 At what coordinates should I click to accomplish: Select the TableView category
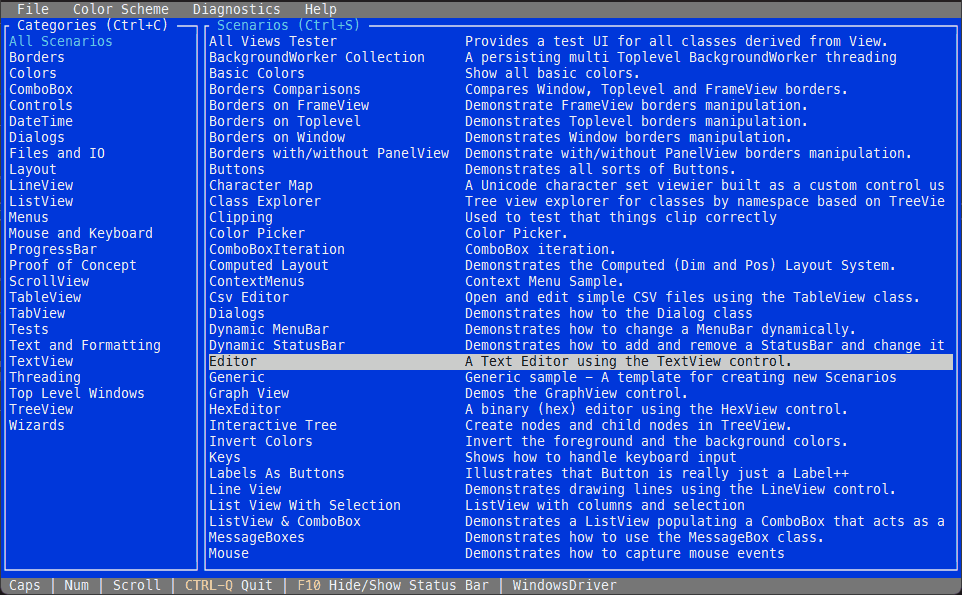(45, 296)
